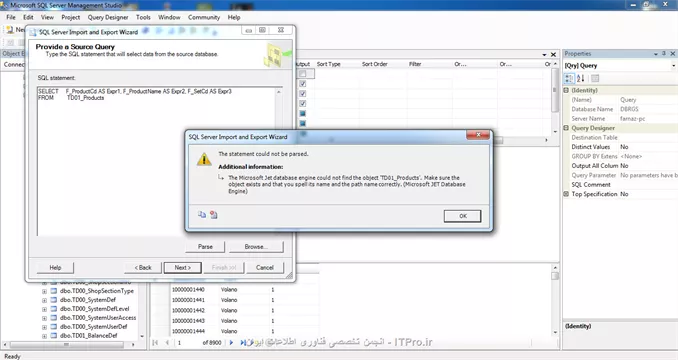This screenshot has width=678, height=360.
Task: Click the Object Explorer horizontal scrollbar thumb
Action: [x=67, y=345]
